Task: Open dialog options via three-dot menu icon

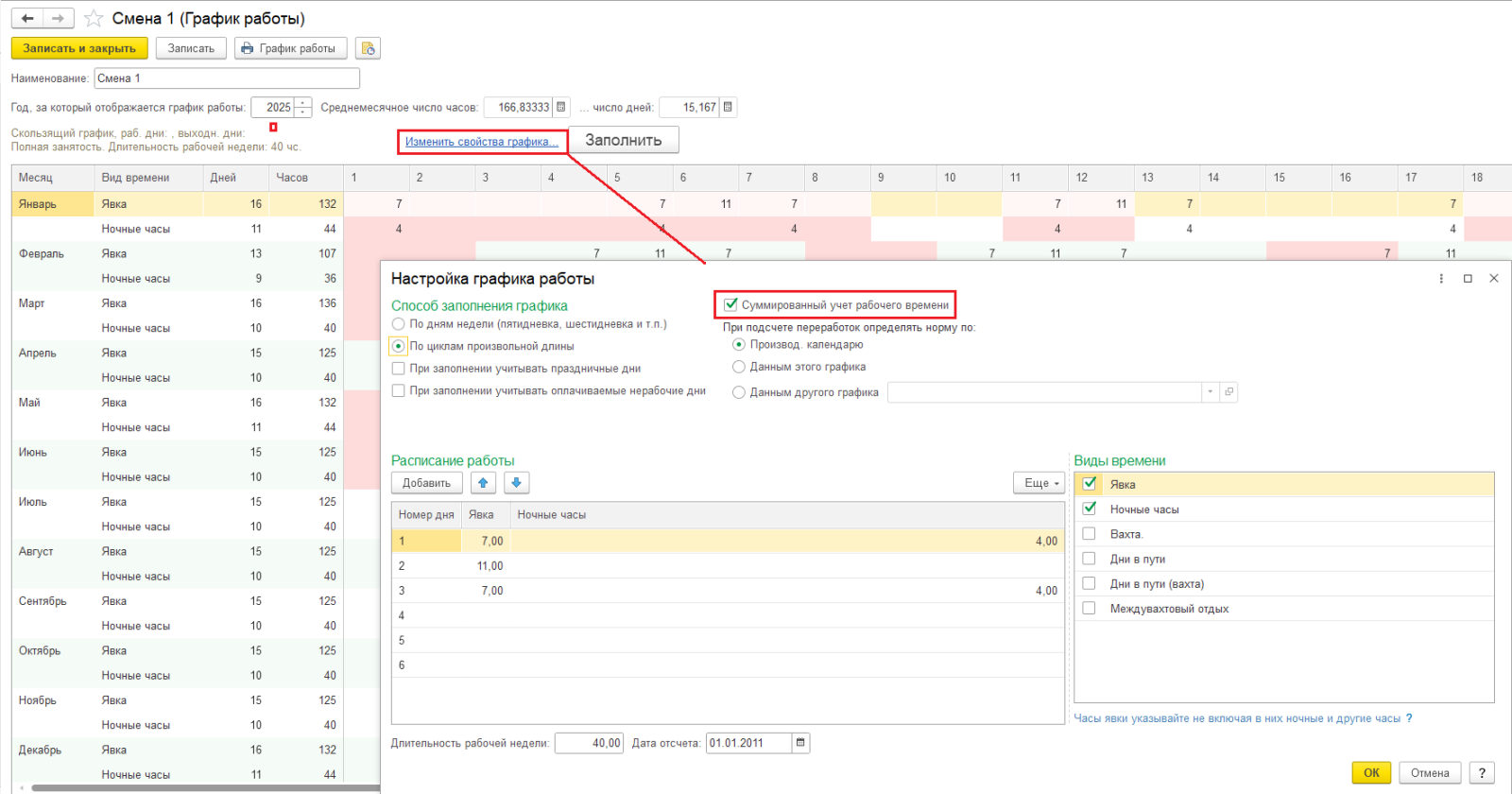Action: (1441, 279)
